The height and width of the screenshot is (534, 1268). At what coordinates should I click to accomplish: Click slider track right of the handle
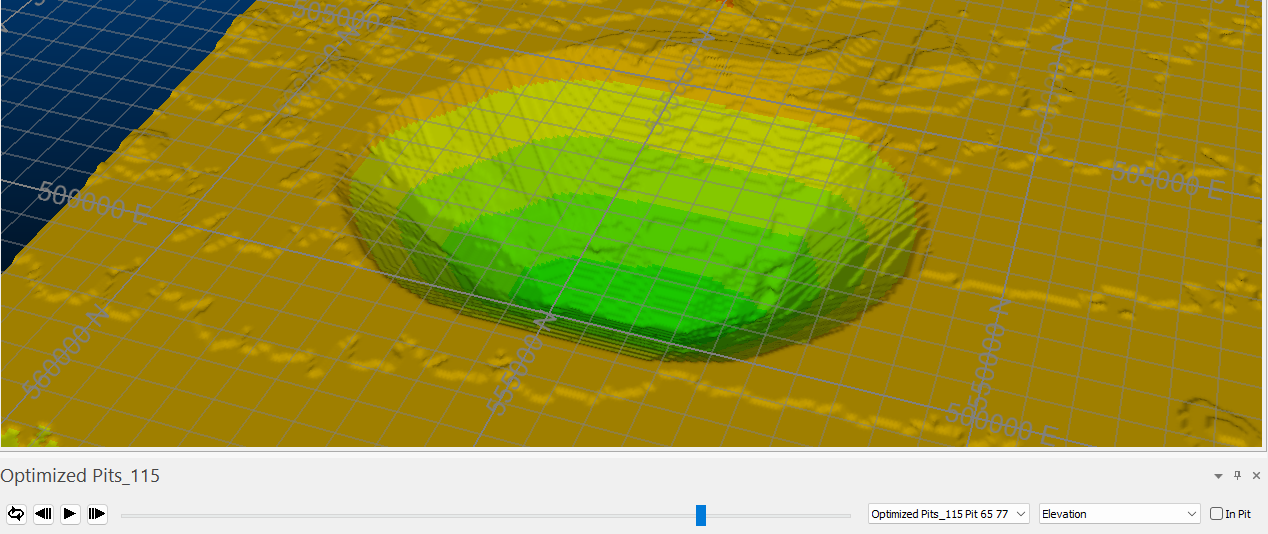pyautogui.click(x=780, y=516)
